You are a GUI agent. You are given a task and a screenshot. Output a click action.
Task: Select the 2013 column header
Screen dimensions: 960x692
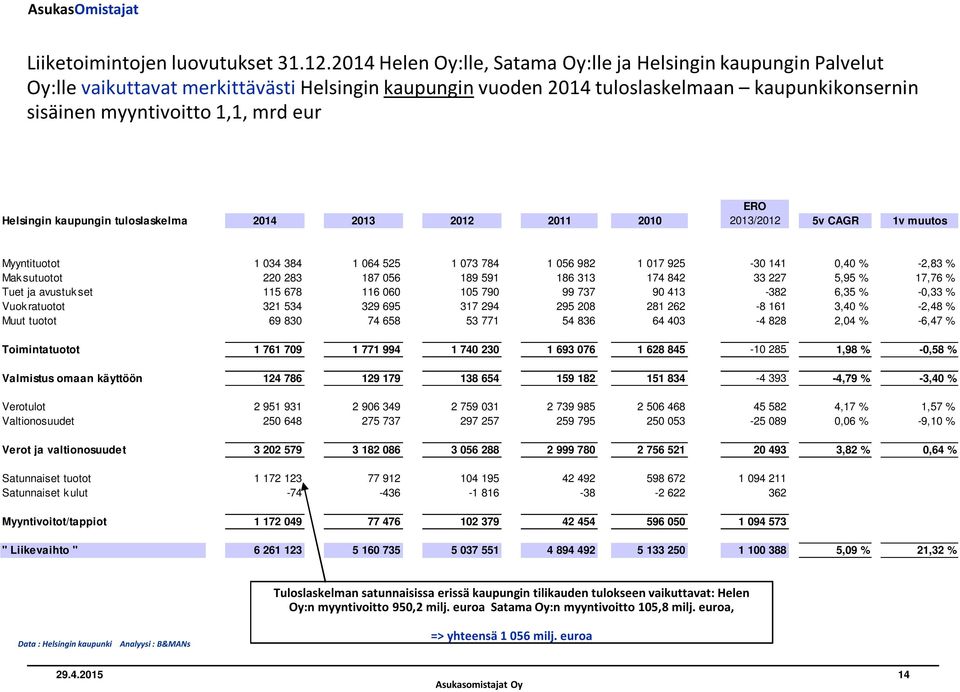(363, 220)
